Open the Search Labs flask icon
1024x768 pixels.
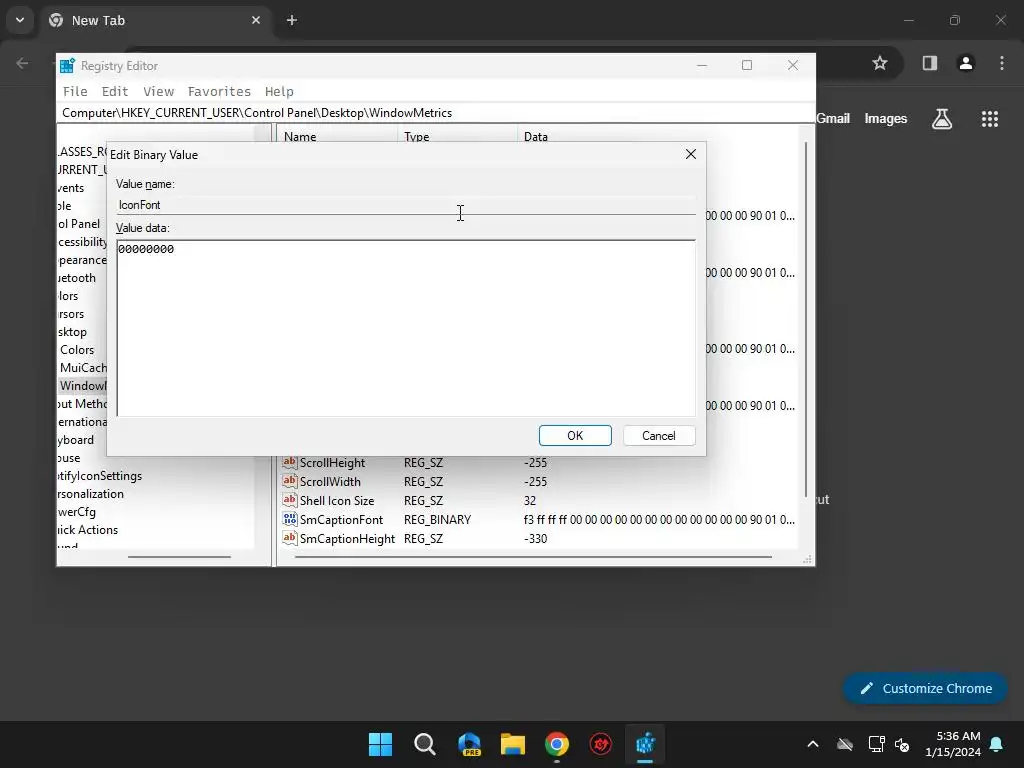pyautogui.click(x=942, y=119)
